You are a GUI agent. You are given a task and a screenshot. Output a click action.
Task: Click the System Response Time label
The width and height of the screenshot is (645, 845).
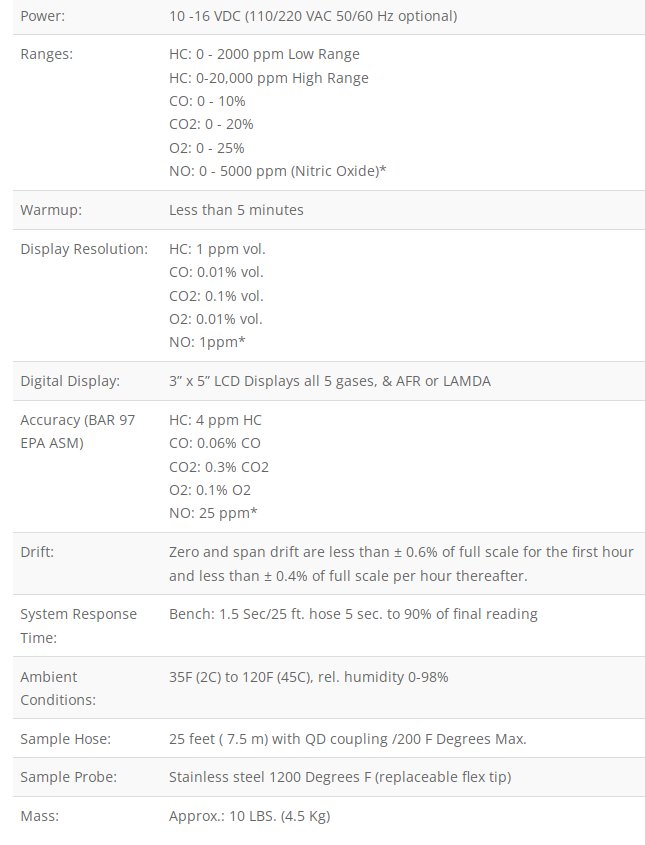click(78, 625)
